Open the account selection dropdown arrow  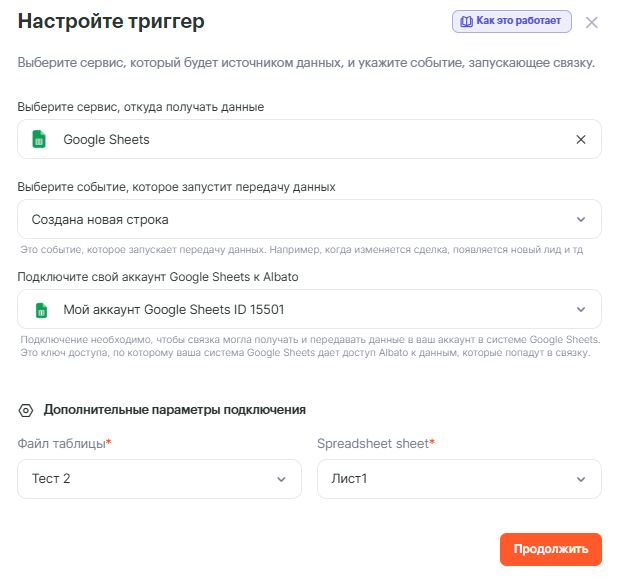tap(581, 310)
